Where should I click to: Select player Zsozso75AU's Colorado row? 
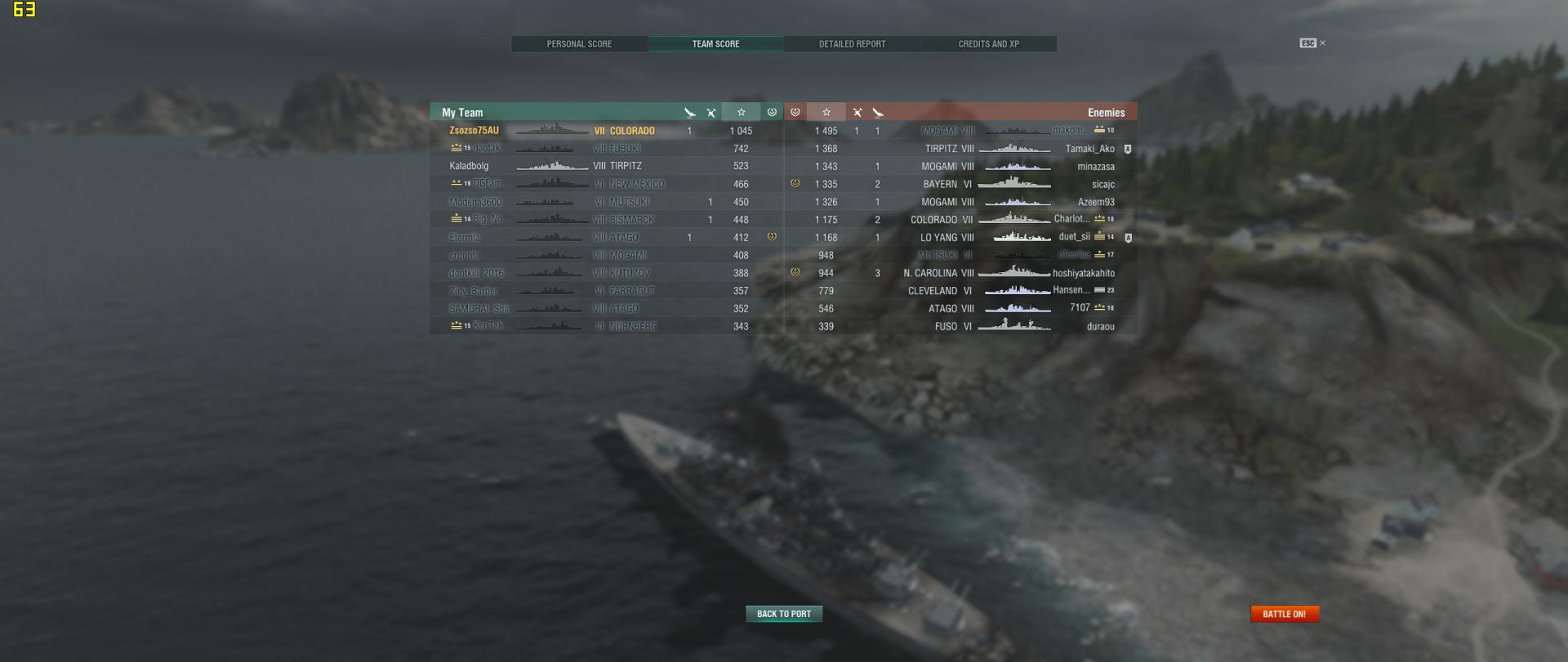click(607, 131)
